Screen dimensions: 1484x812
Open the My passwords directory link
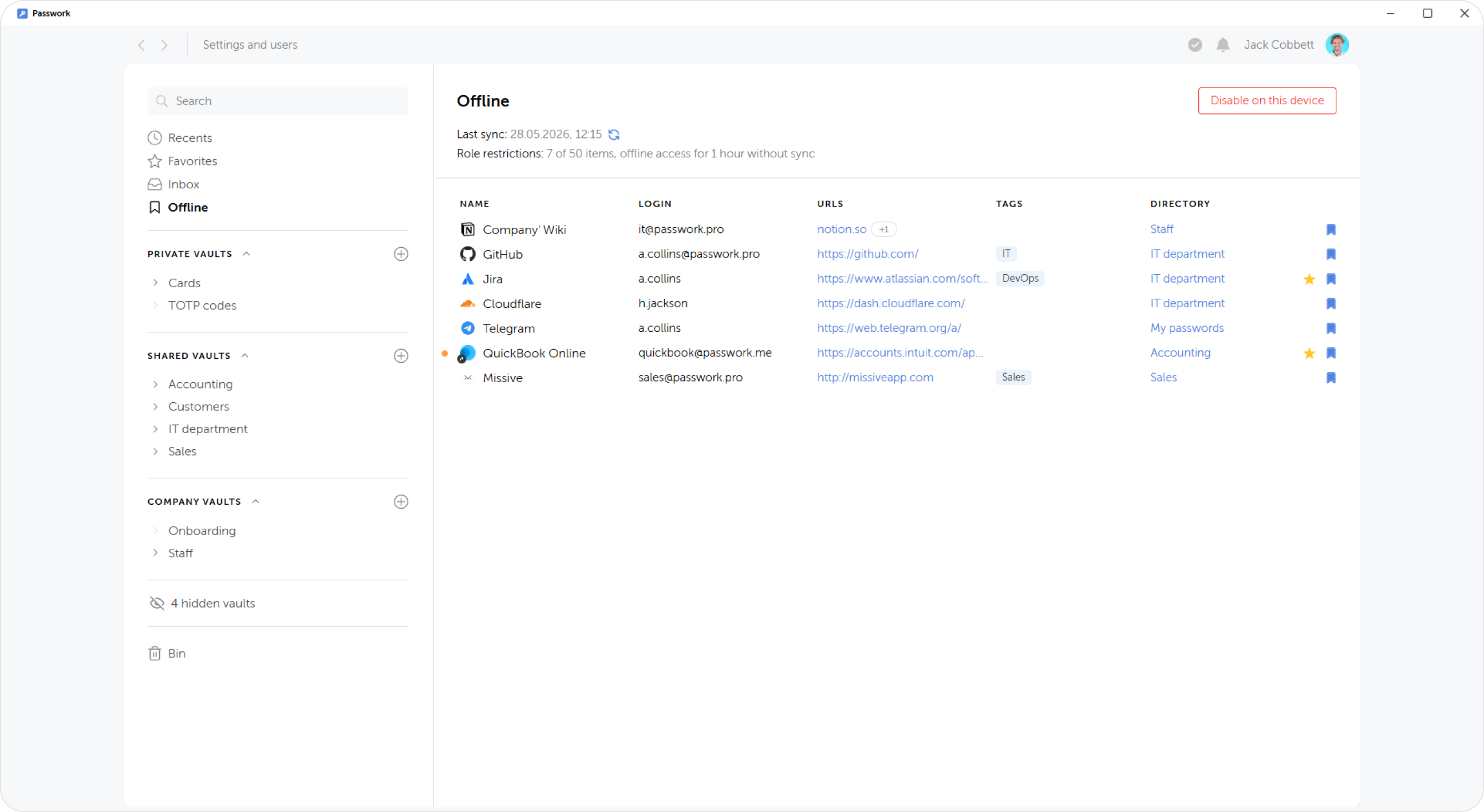(1187, 328)
